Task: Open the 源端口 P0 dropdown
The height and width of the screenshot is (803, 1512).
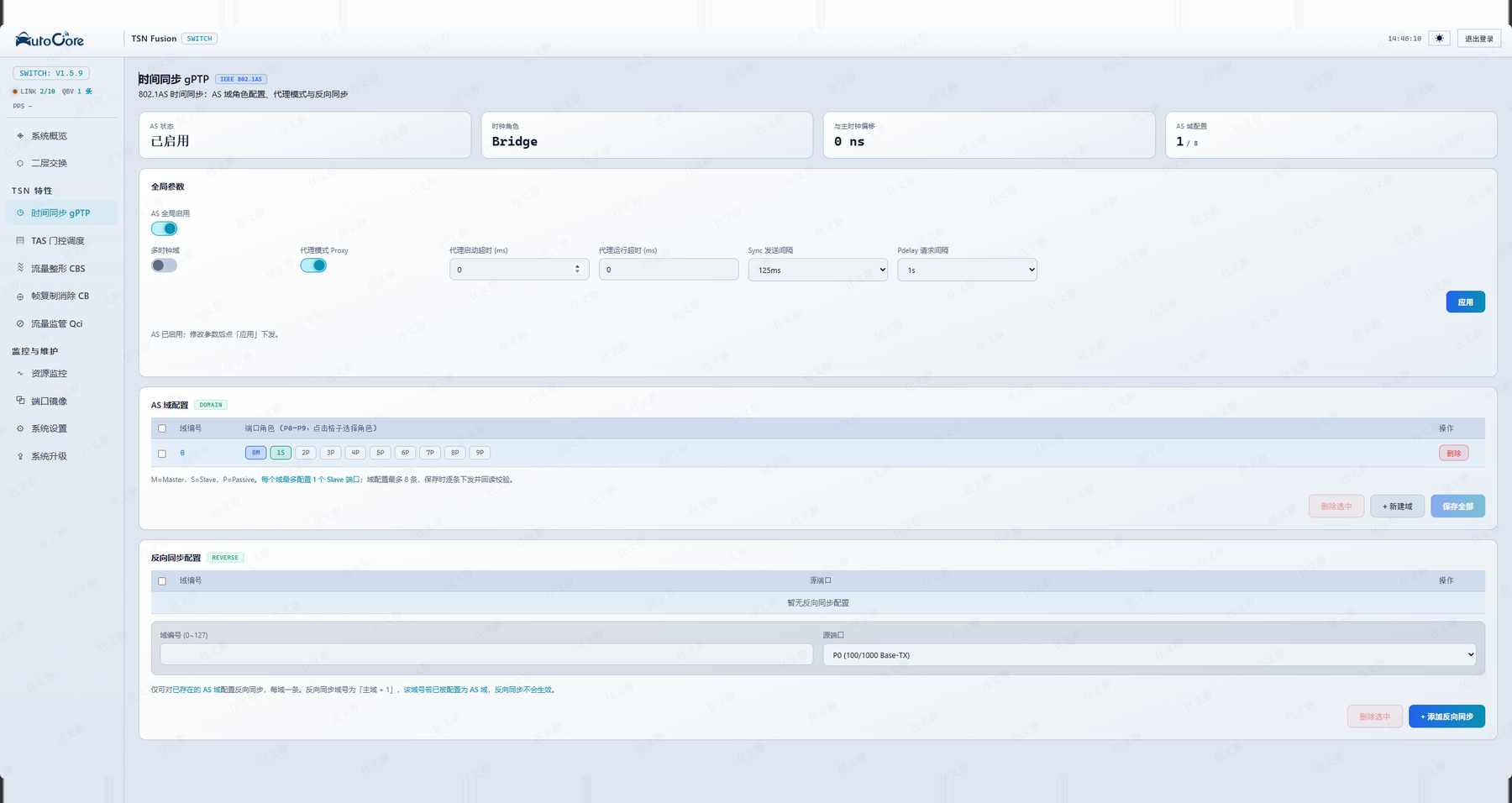Action: 1149,655
